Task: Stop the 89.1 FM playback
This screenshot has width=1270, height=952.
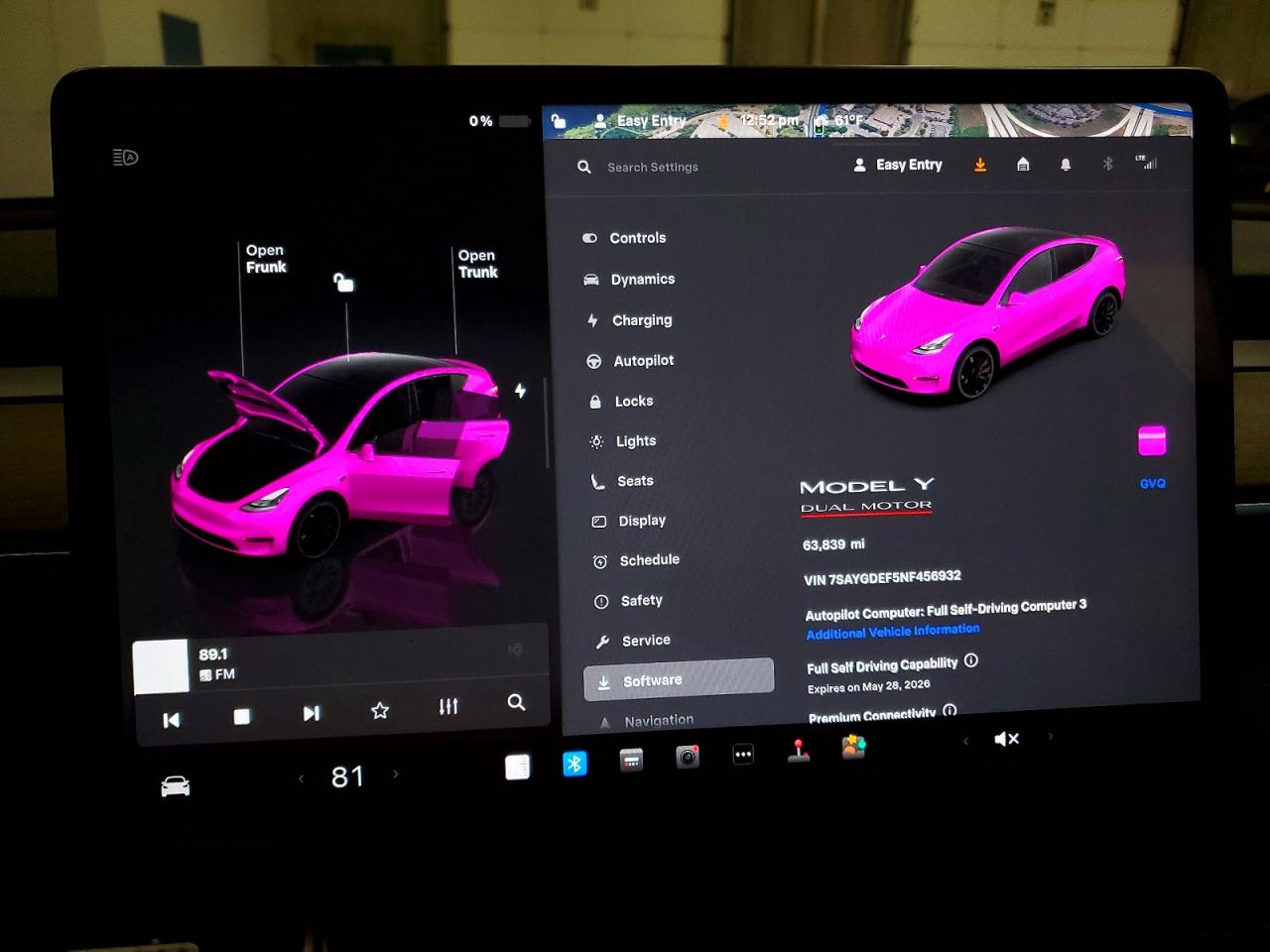Action: (x=241, y=716)
